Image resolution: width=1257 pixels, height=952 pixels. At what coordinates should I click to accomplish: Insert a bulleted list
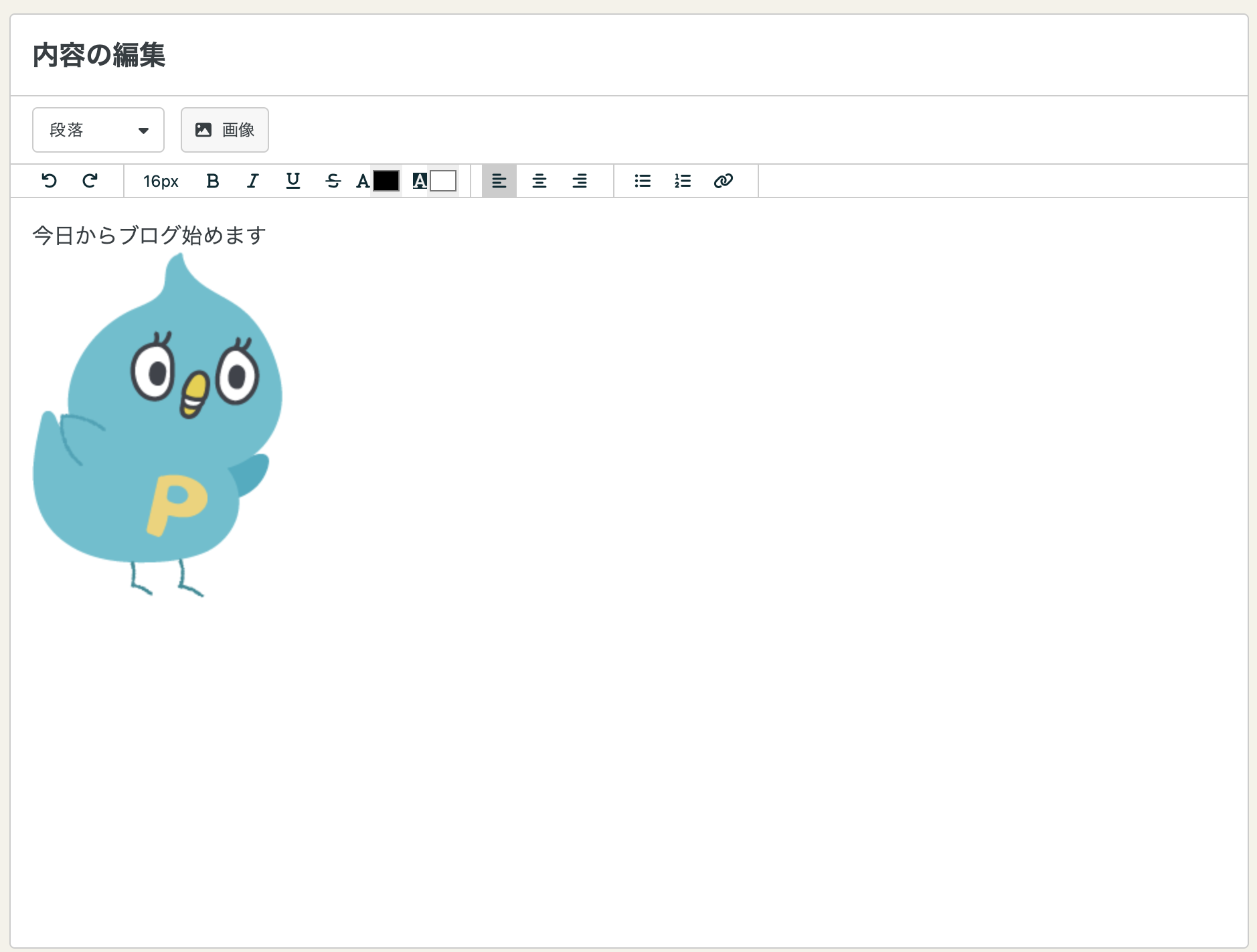click(x=643, y=181)
